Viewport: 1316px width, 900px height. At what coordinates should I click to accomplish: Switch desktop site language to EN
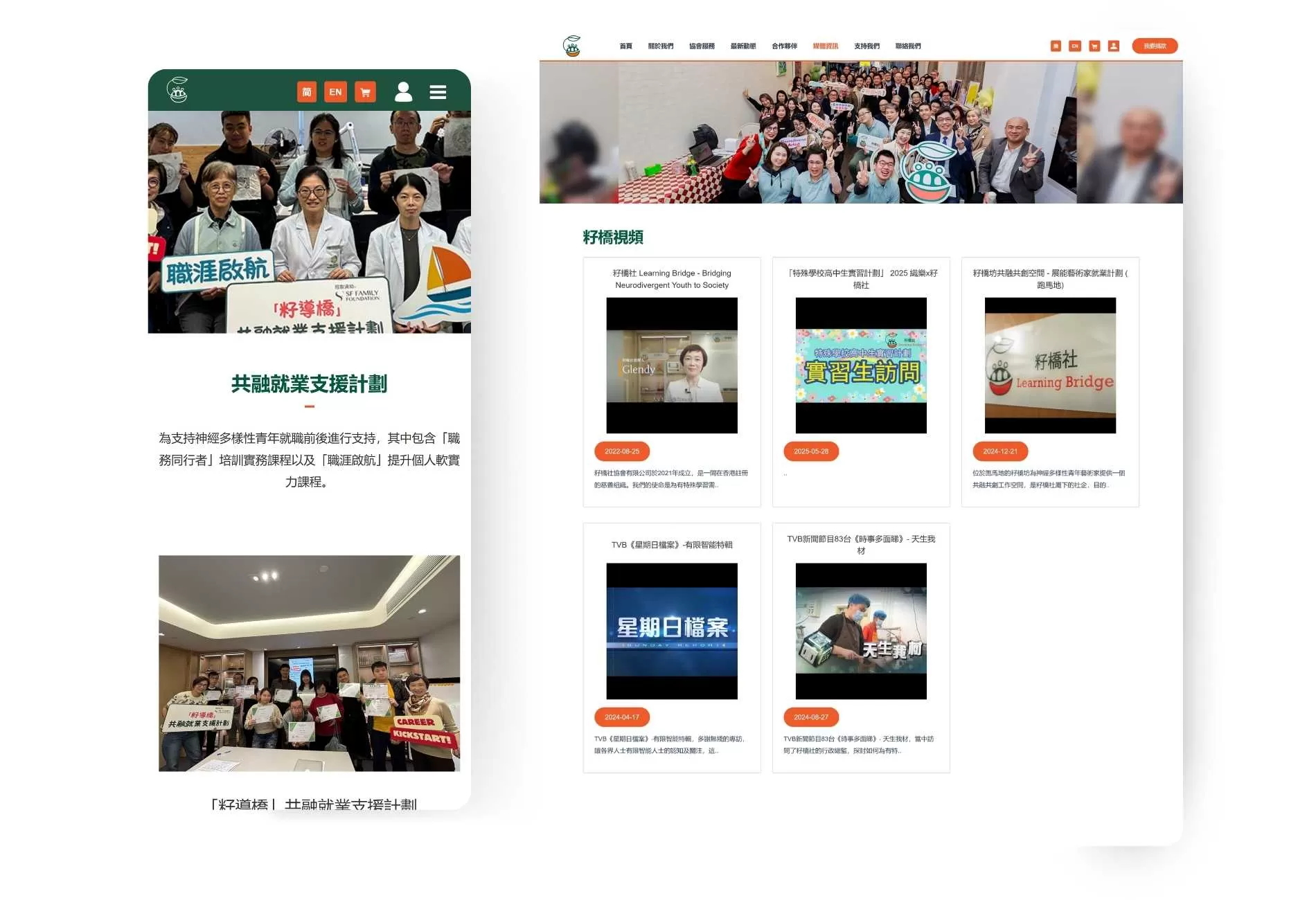click(x=1075, y=46)
